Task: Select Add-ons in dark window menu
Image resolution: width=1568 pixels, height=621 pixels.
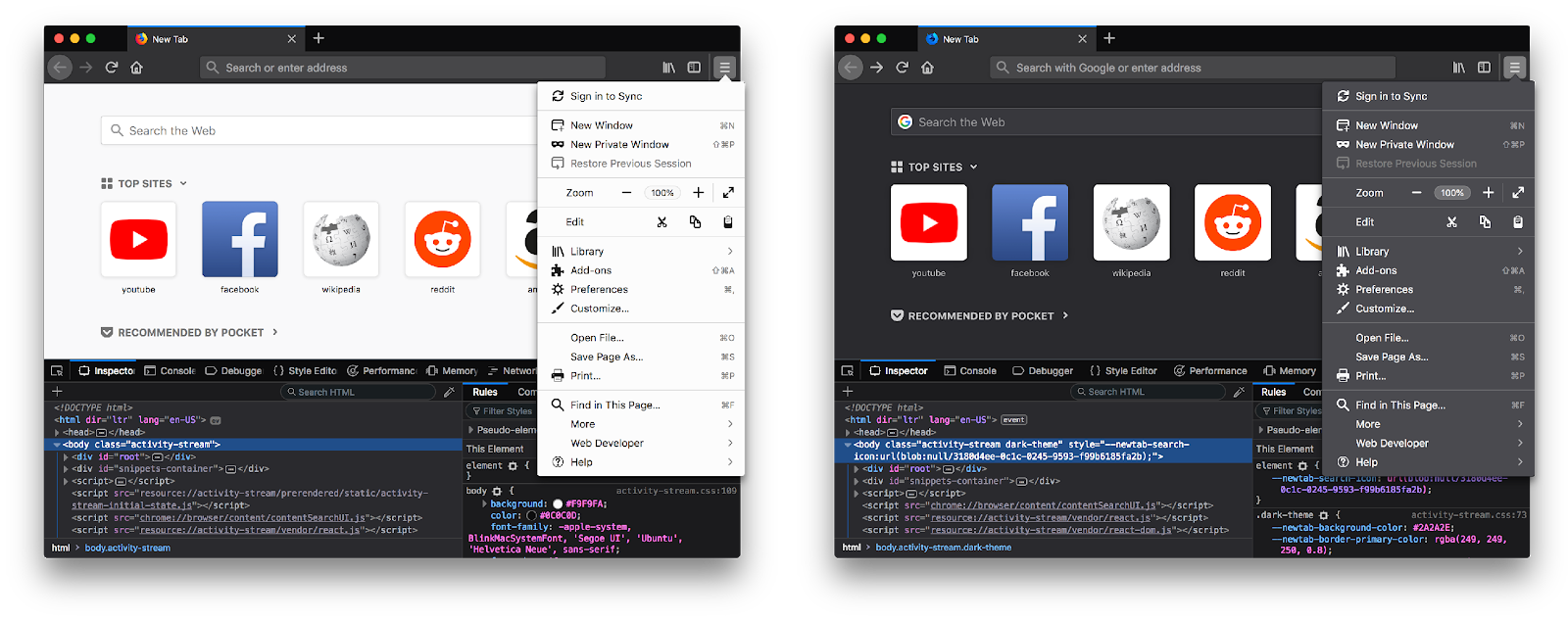Action: point(1428,270)
